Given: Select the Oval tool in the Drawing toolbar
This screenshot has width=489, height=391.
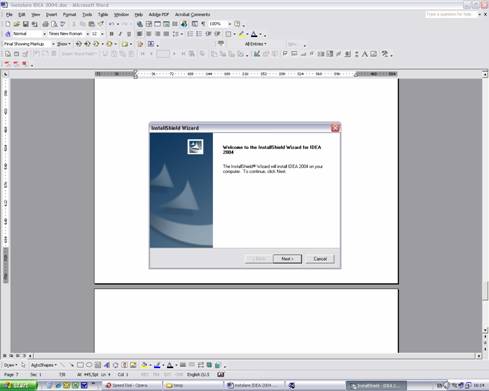Looking at the screenshot, I should [89, 365].
